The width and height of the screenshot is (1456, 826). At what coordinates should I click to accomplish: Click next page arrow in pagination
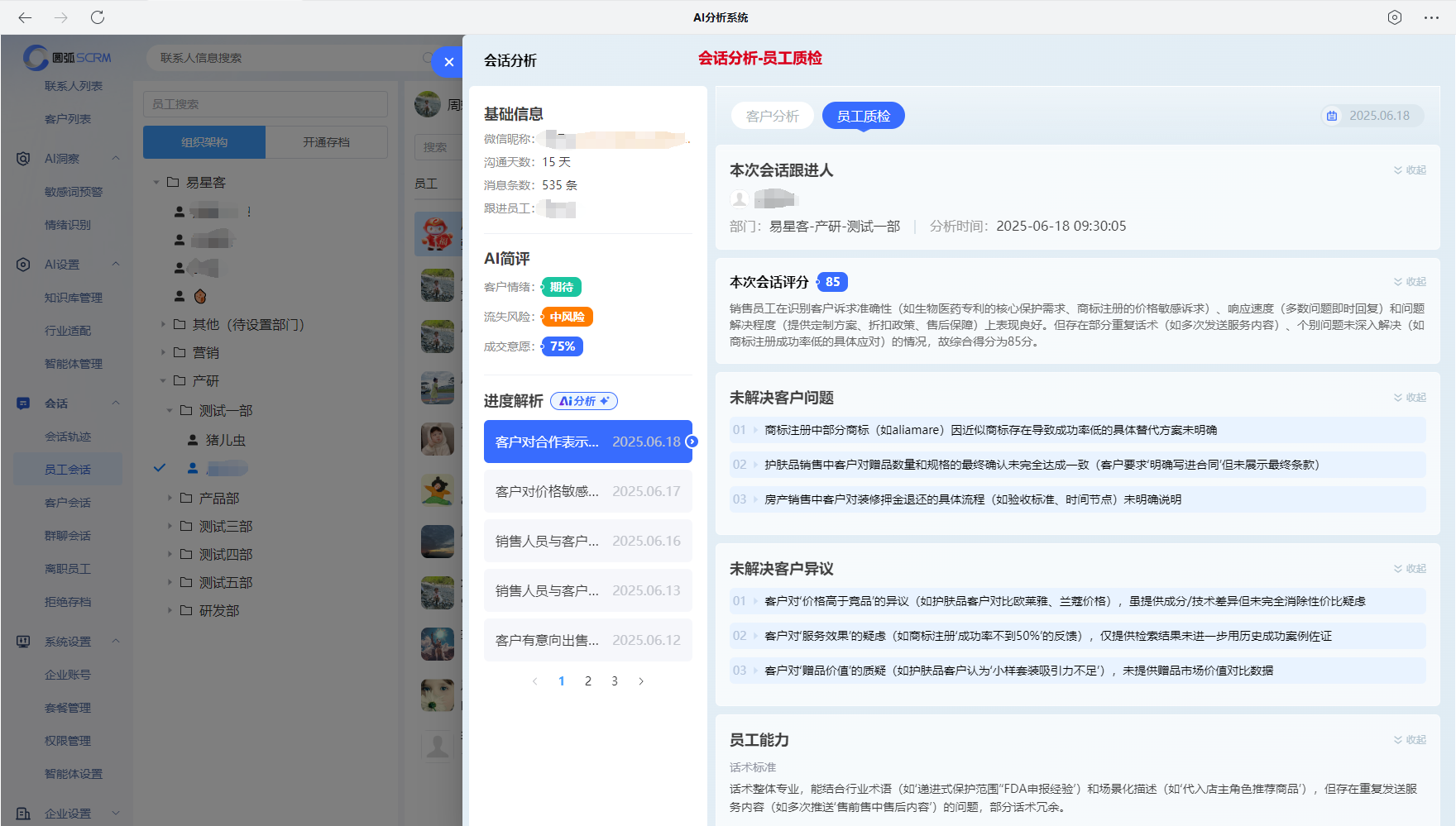pyautogui.click(x=641, y=681)
